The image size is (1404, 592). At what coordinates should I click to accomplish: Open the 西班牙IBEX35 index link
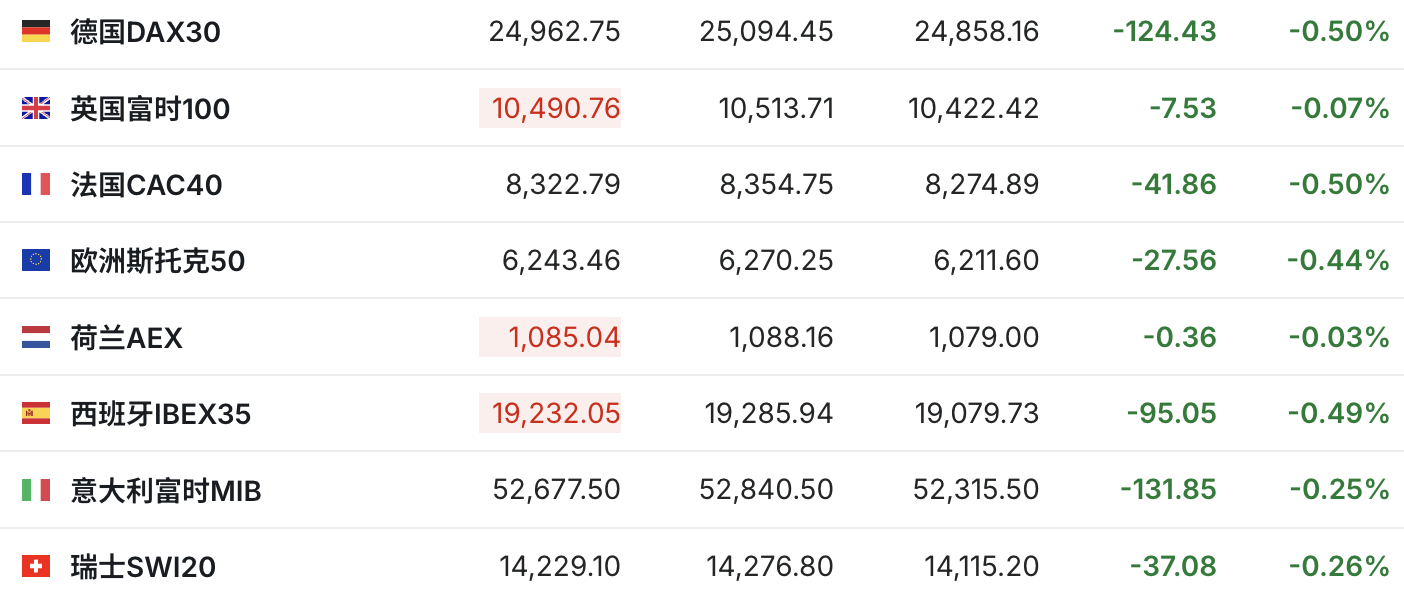tap(161, 414)
